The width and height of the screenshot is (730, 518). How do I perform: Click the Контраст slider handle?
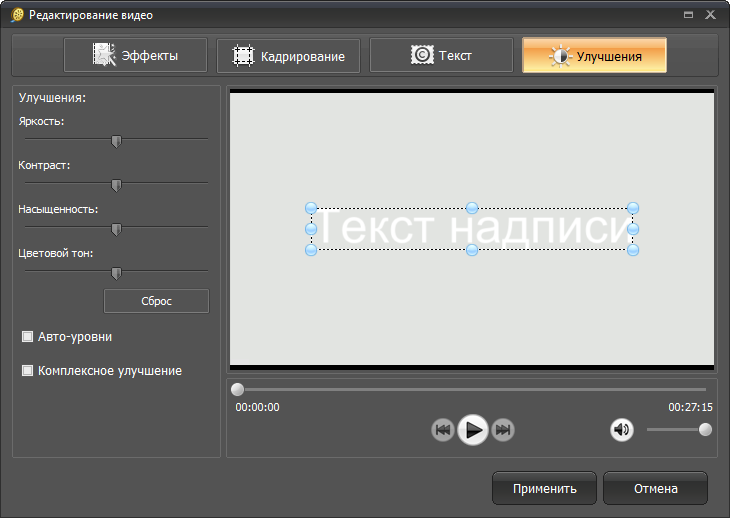click(116, 186)
